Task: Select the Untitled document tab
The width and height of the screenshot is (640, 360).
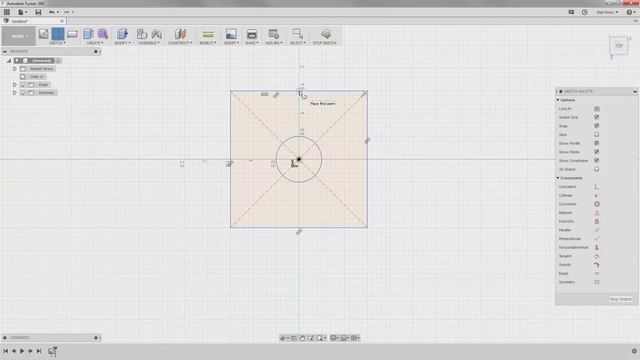Action: point(33,21)
